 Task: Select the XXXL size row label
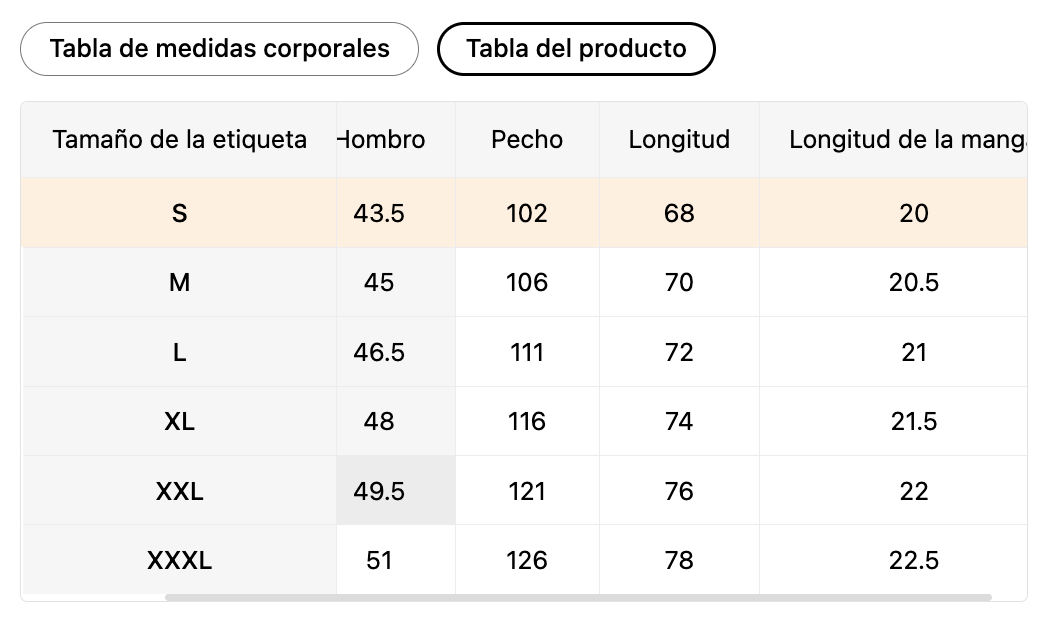click(x=179, y=561)
